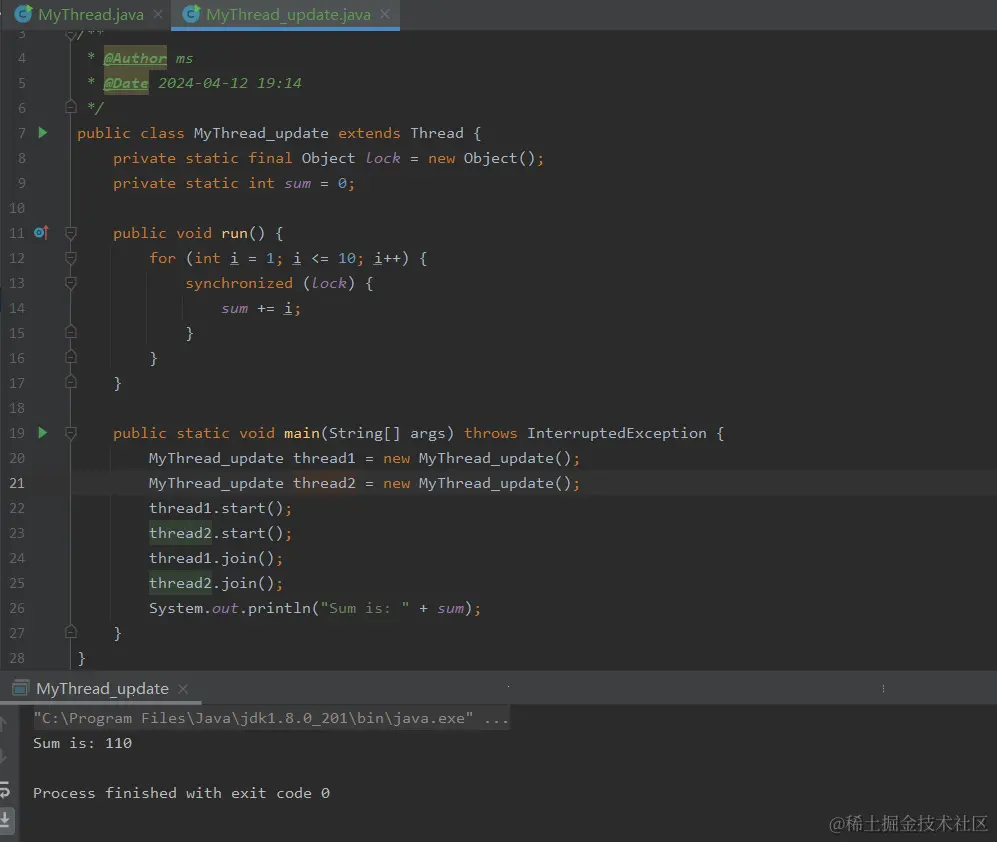Click the fold end marker on line 15
This screenshot has height=842, width=997.
click(71, 333)
